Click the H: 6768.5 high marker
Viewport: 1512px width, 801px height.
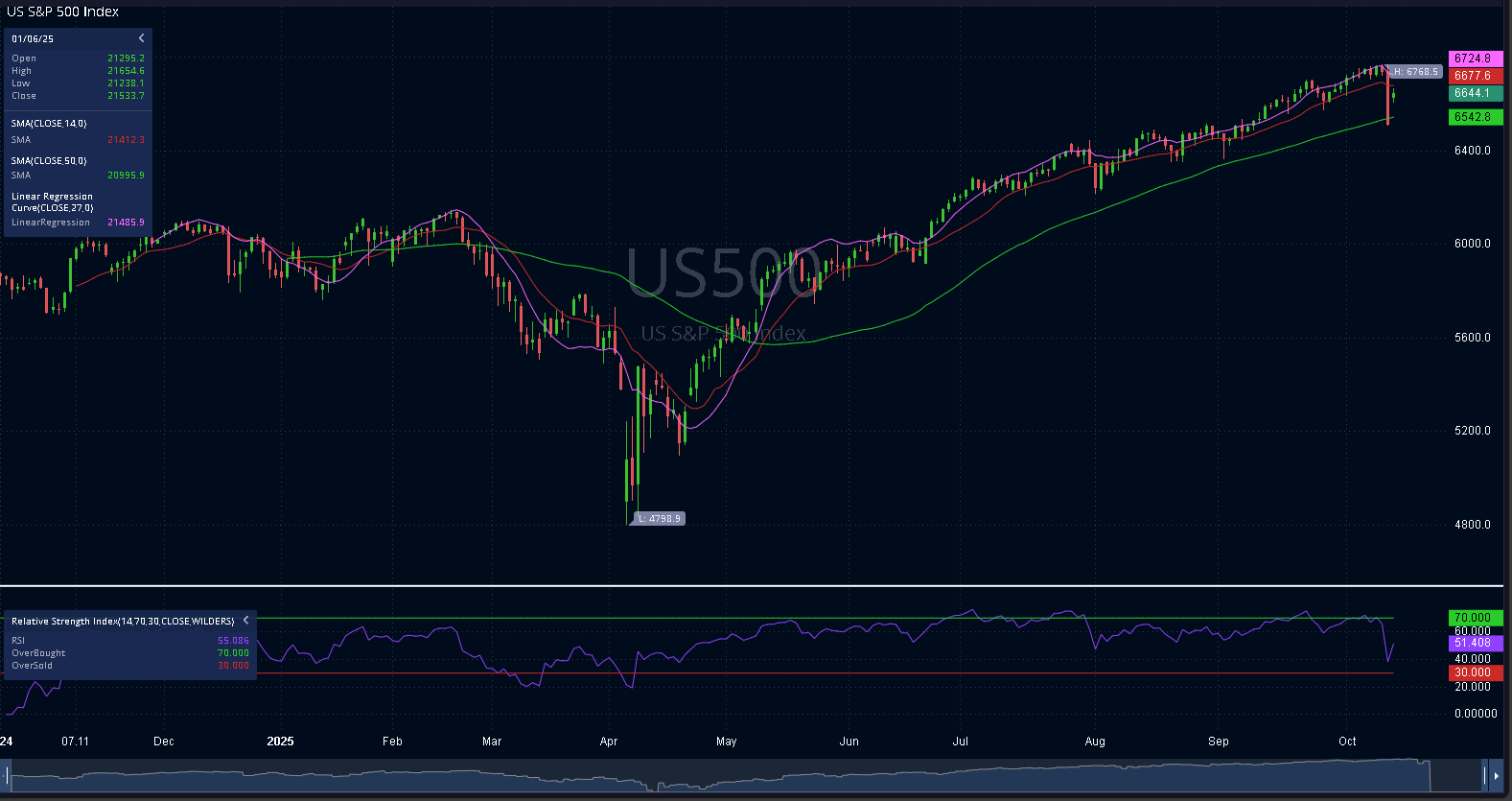click(x=1415, y=72)
